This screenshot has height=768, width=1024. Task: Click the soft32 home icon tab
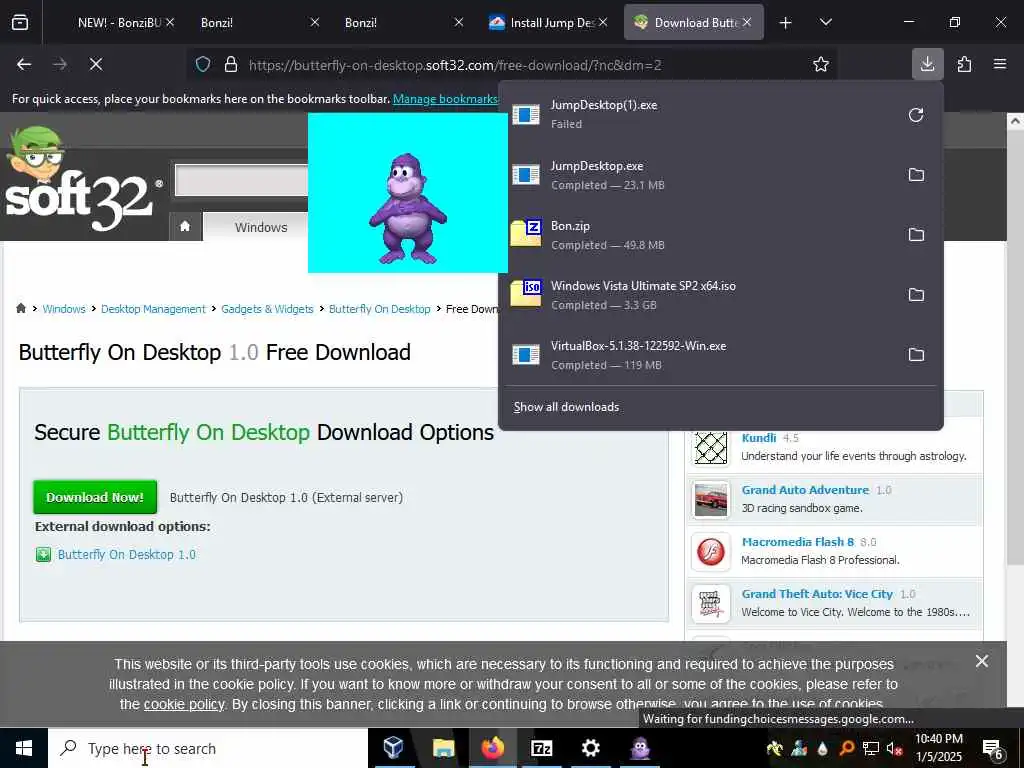tap(185, 226)
